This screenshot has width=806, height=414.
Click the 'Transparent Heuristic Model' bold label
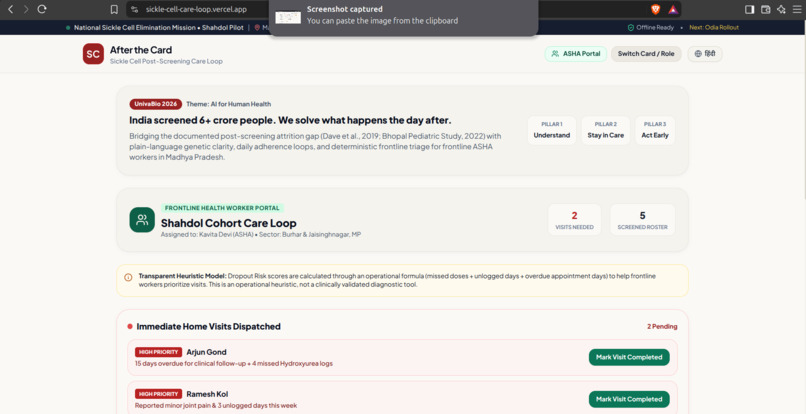182,276
